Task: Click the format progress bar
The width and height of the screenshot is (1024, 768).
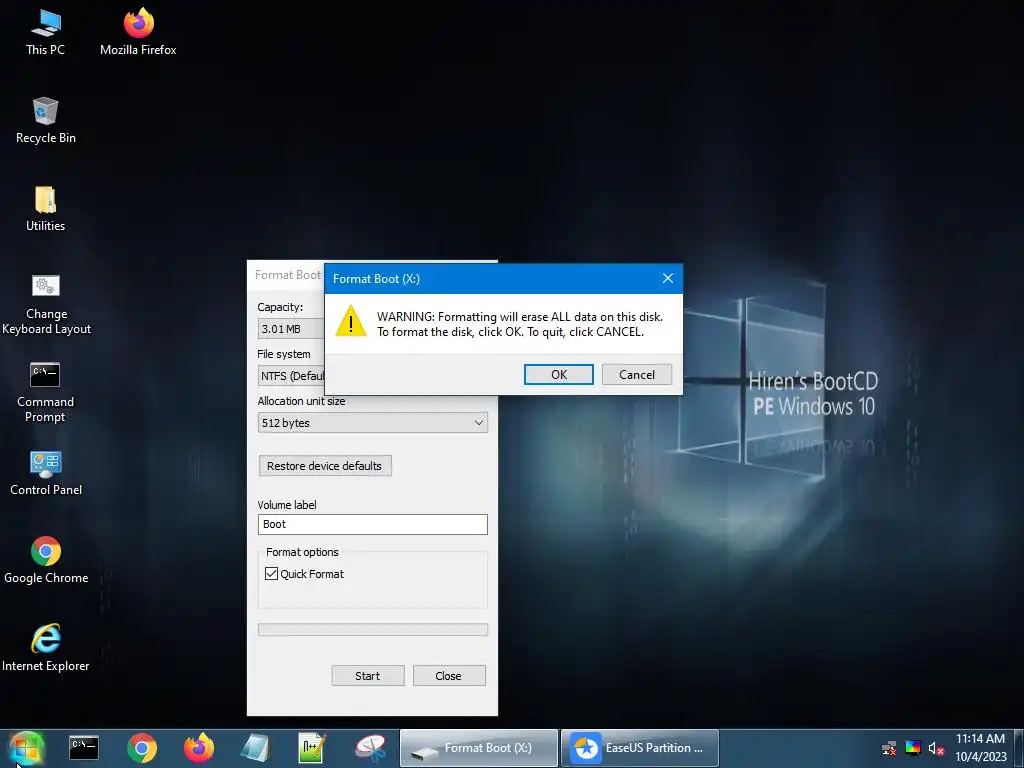Action: click(x=372, y=630)
